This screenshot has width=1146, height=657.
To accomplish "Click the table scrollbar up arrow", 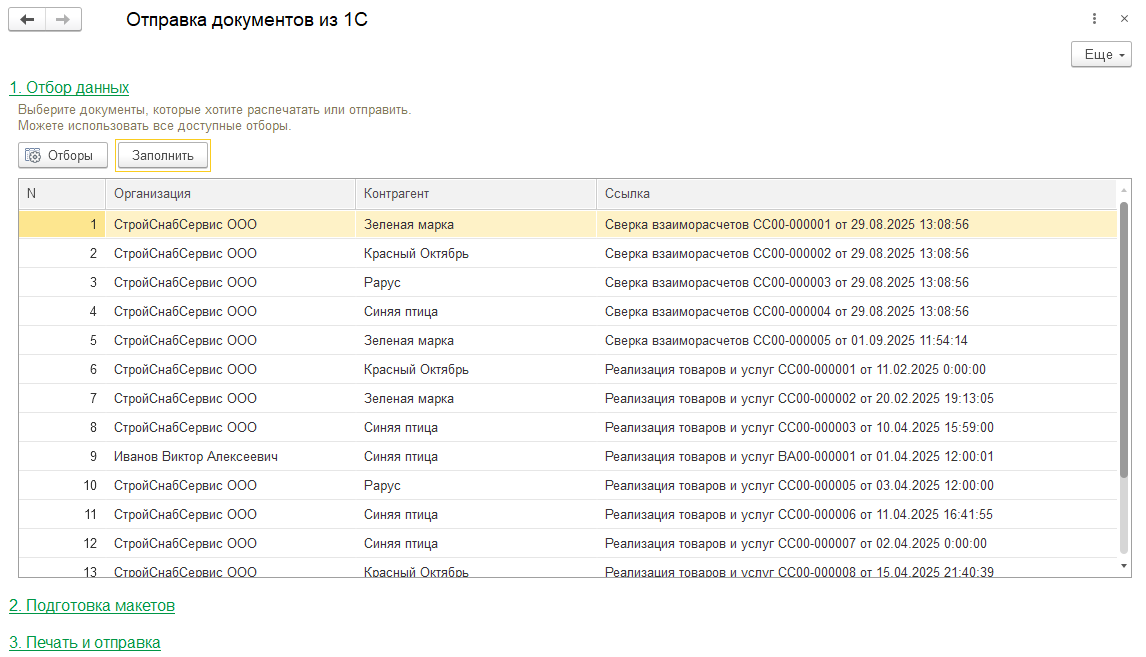I will 1124,191.
